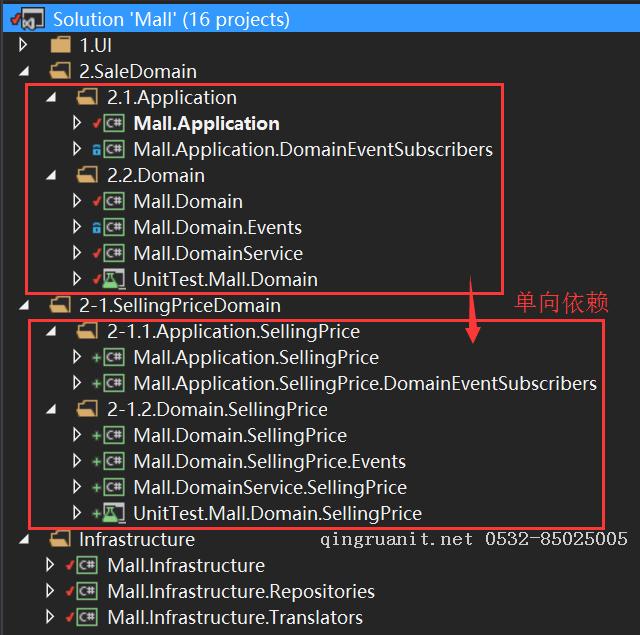The image size is (640, 635).
Task: Select the Mall.Domain project name
Action: tap(188, 202)
